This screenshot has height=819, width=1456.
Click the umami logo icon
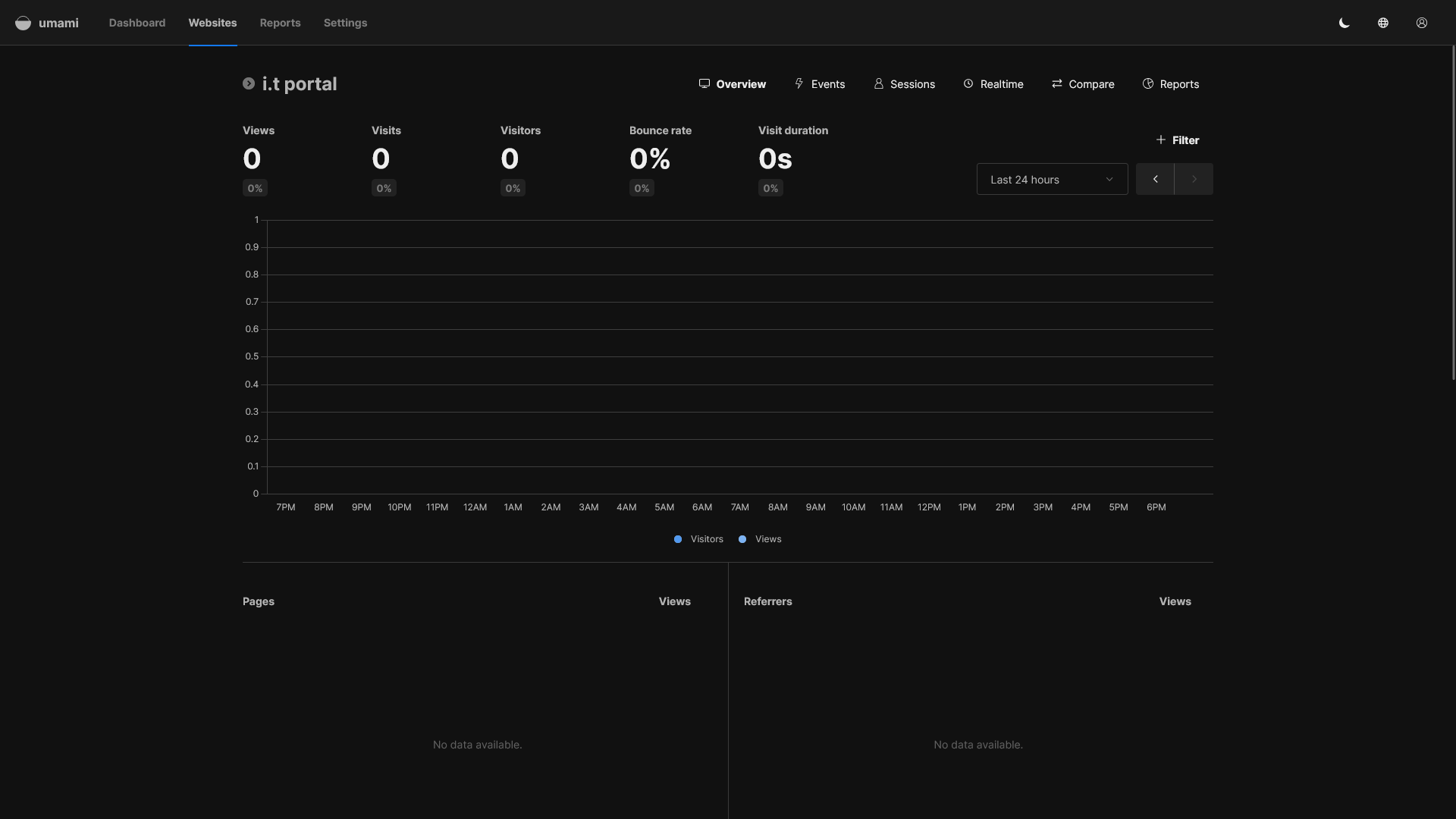24,23
